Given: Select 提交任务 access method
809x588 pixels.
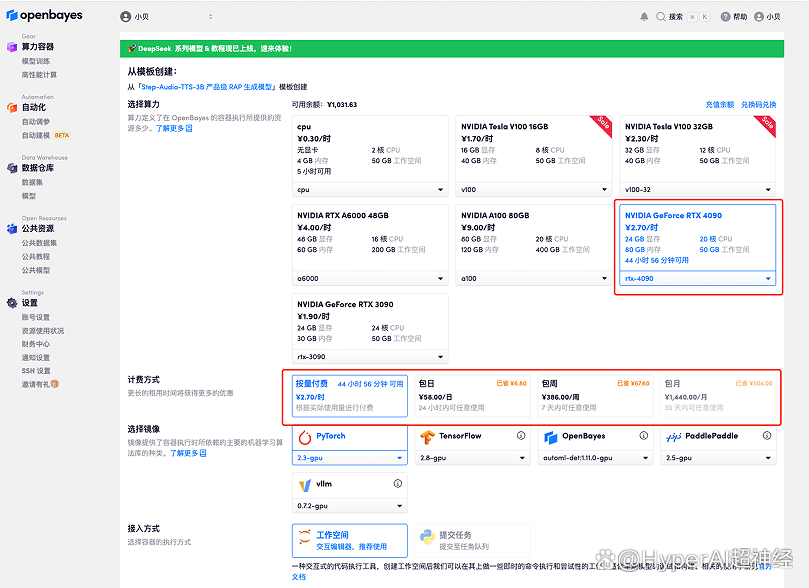Looking at the screenshot, I should 473,541.
